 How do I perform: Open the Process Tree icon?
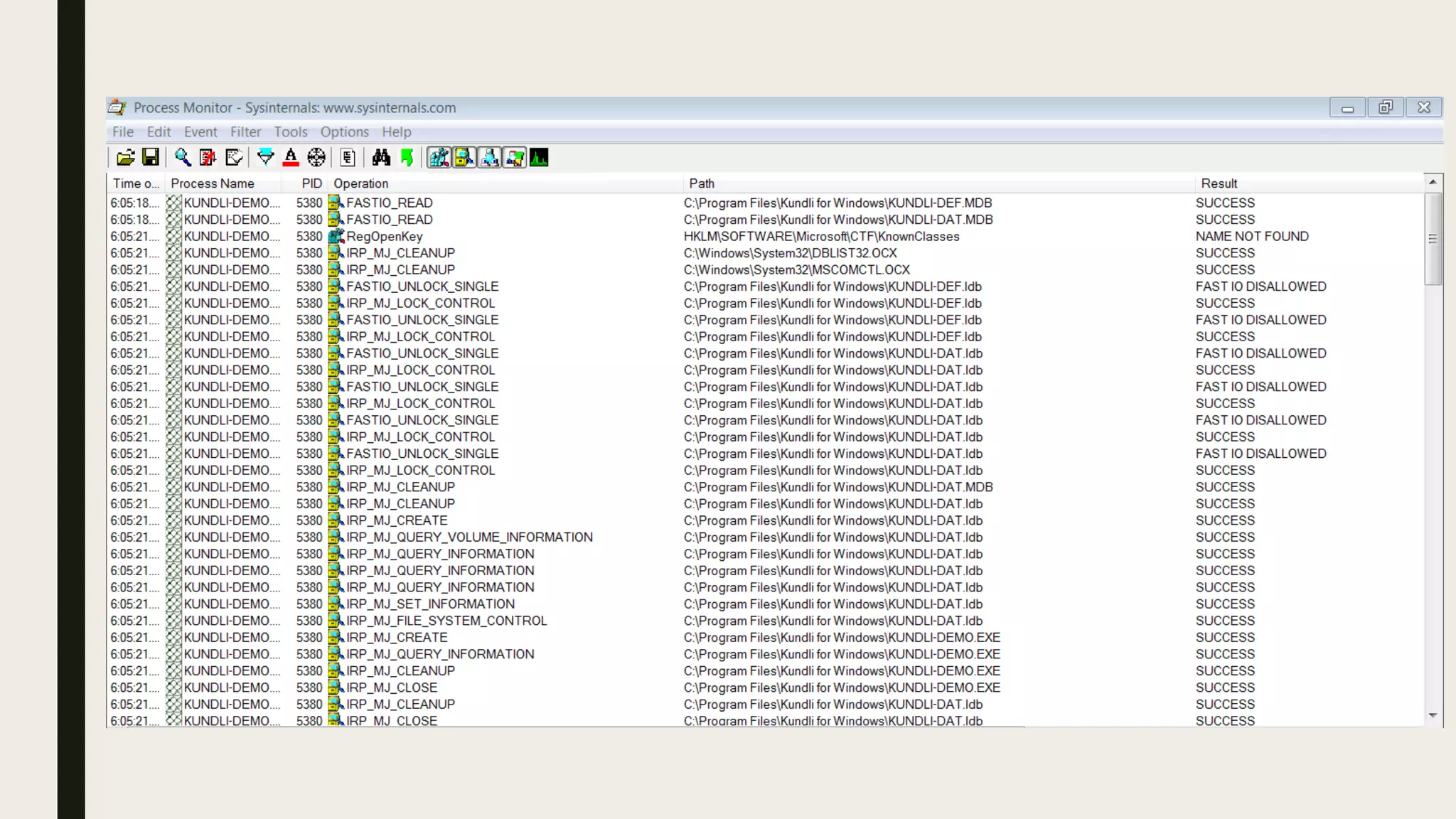[x=348, y=158]
